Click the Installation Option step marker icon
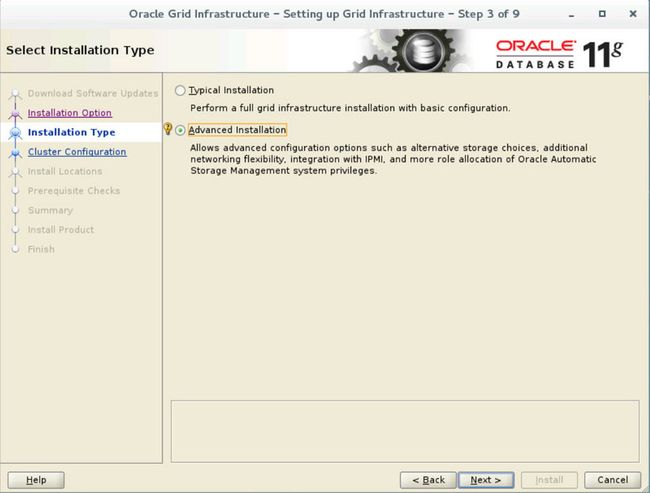The width and height of the screenshot is (650, 493). click(x=15, y=113)
